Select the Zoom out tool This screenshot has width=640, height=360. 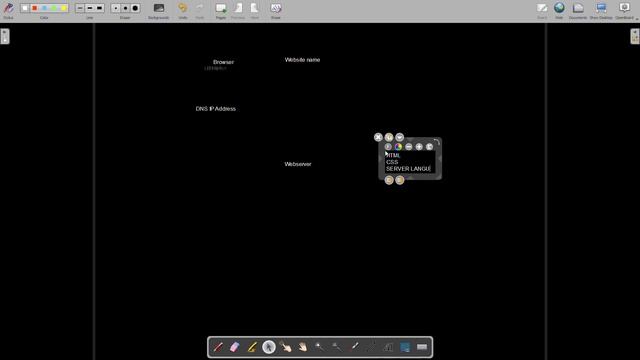(337, 347)
